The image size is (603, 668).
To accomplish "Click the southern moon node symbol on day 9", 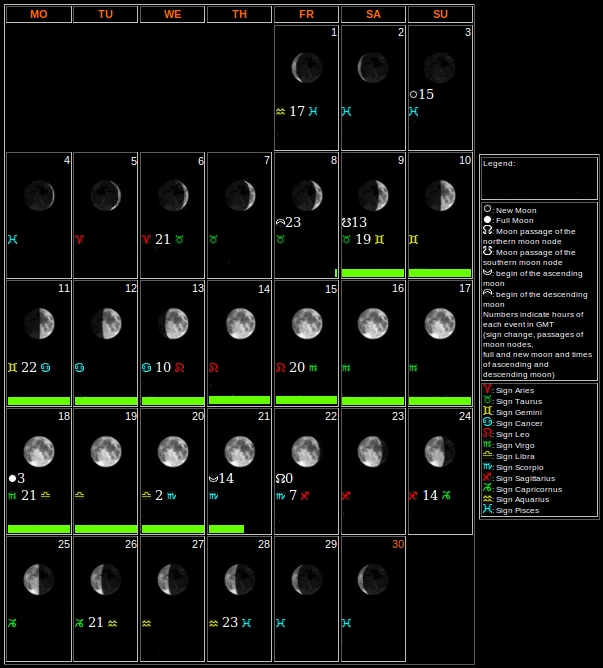I will (x=346, y=222).
